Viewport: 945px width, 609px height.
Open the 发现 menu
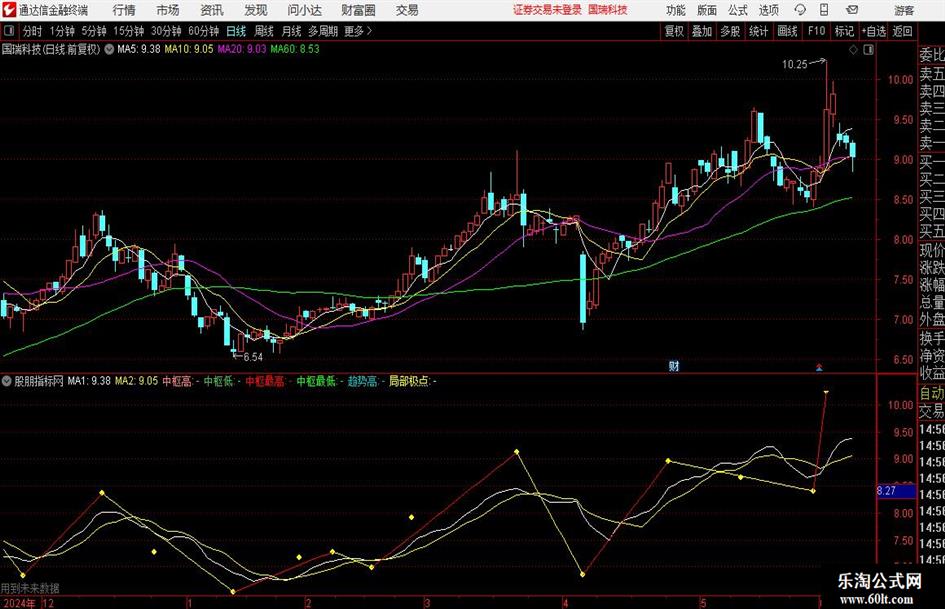pos(256,10)
